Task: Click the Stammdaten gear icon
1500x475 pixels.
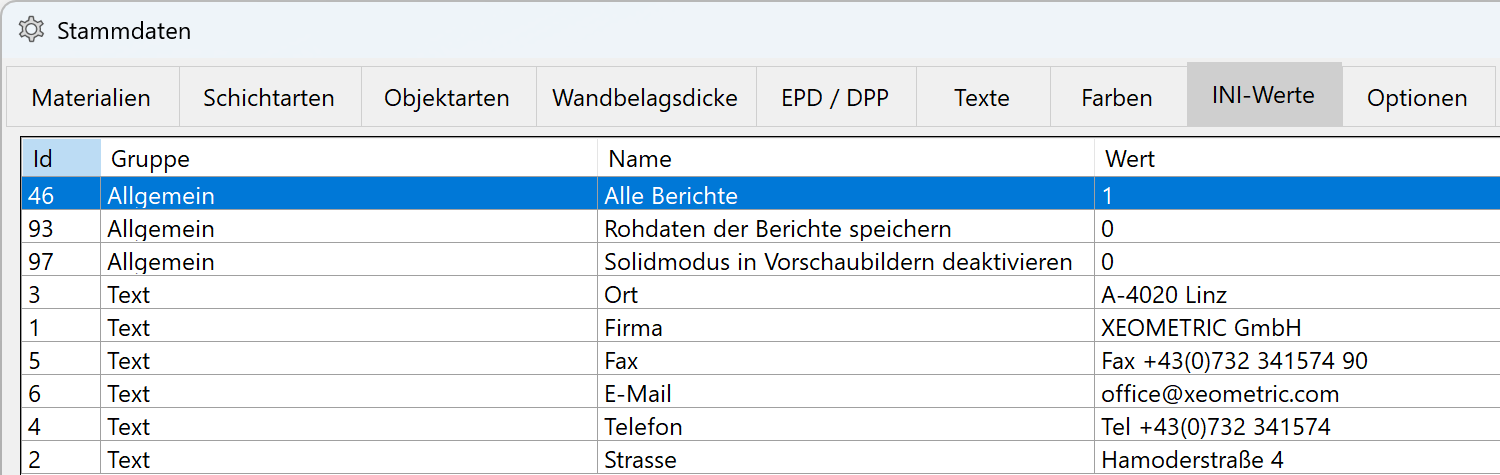Action: click(x=31, y=30)
